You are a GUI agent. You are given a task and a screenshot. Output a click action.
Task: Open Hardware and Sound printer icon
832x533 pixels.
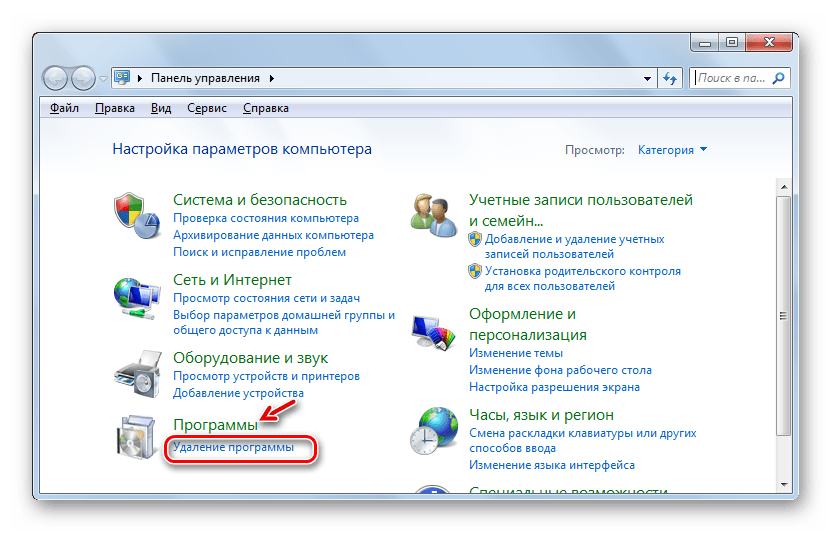[x=137, y=374]
